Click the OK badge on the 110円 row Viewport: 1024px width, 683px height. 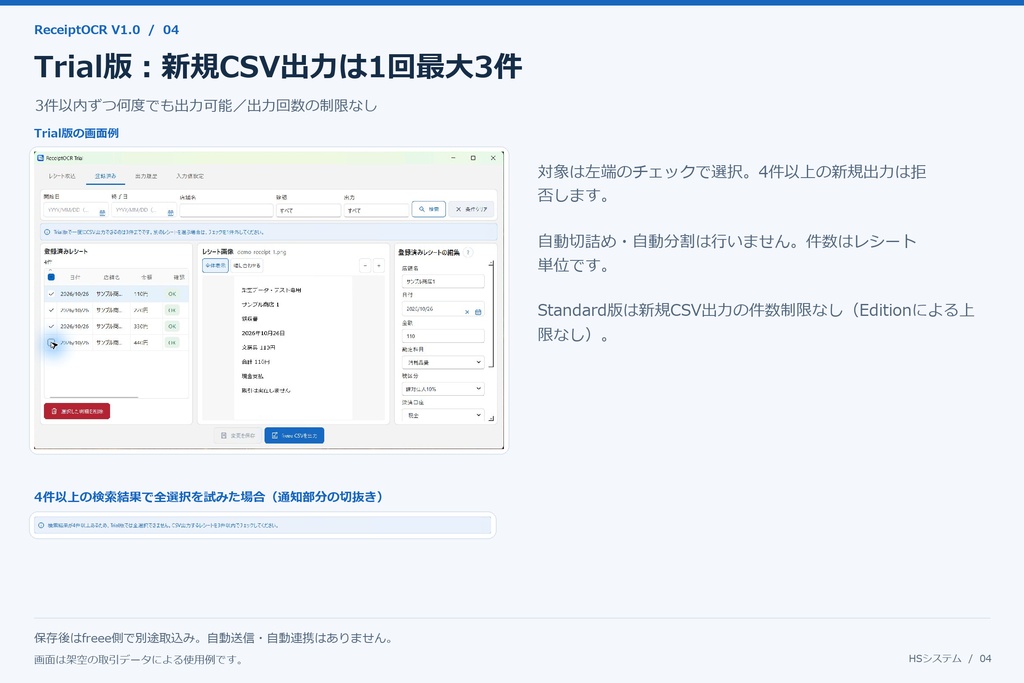point(172,294)
